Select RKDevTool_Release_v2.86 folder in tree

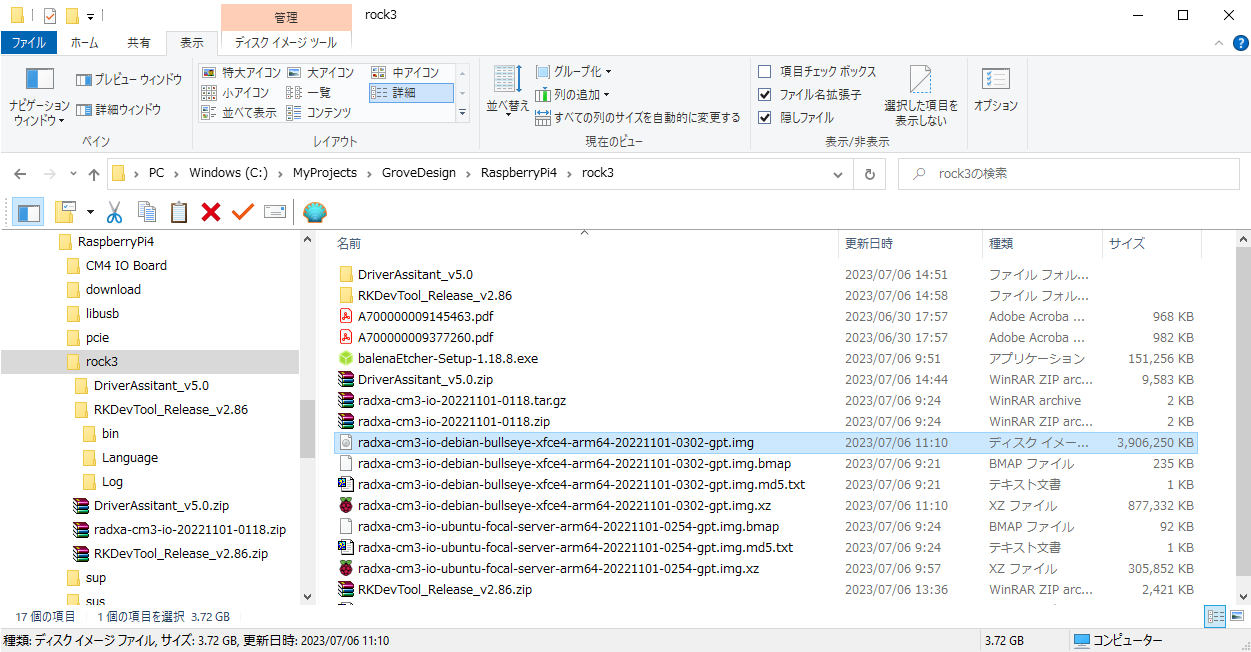point(170,410)
